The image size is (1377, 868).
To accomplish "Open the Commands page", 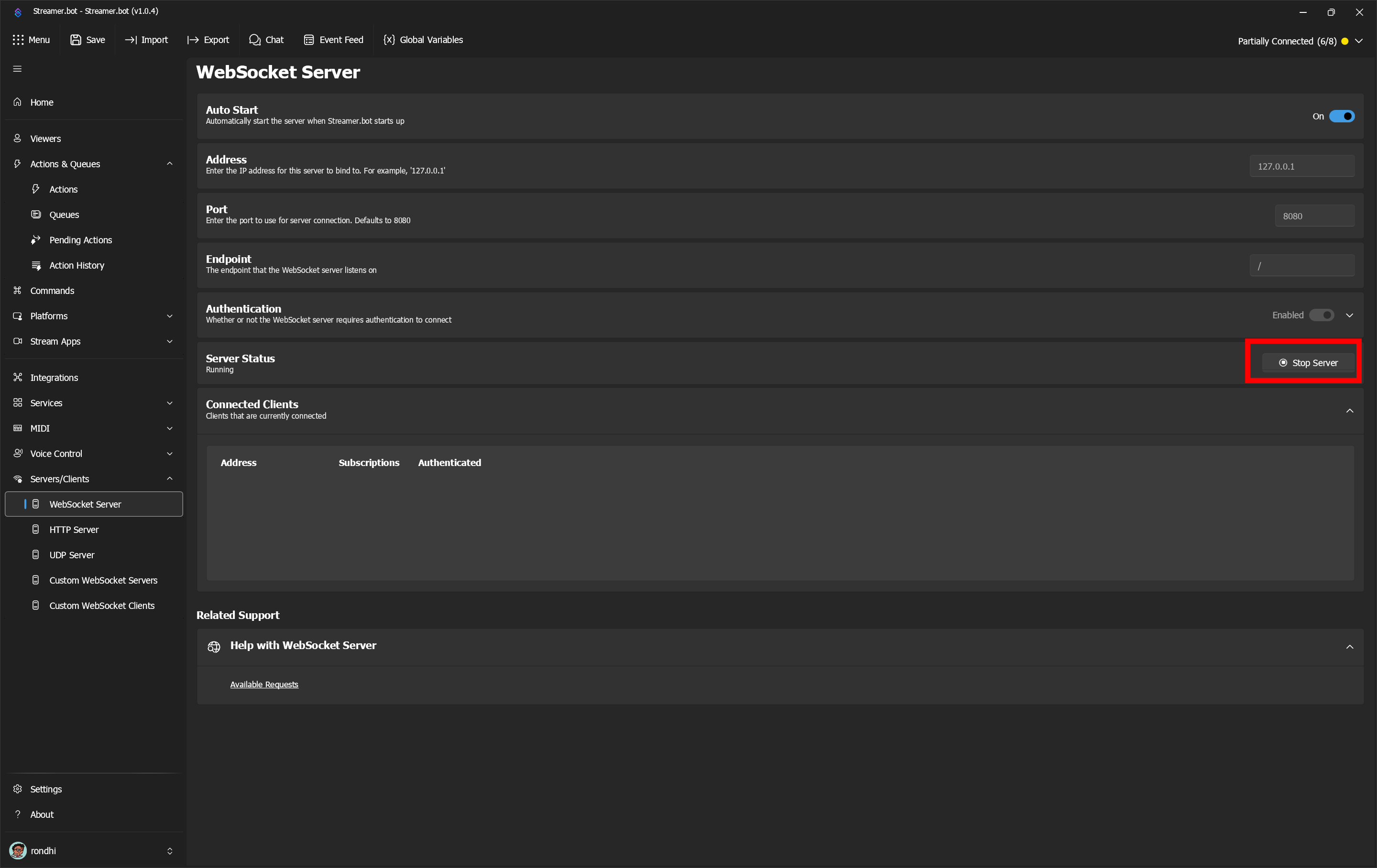I will pyautogui.click(x=94, y=291).
